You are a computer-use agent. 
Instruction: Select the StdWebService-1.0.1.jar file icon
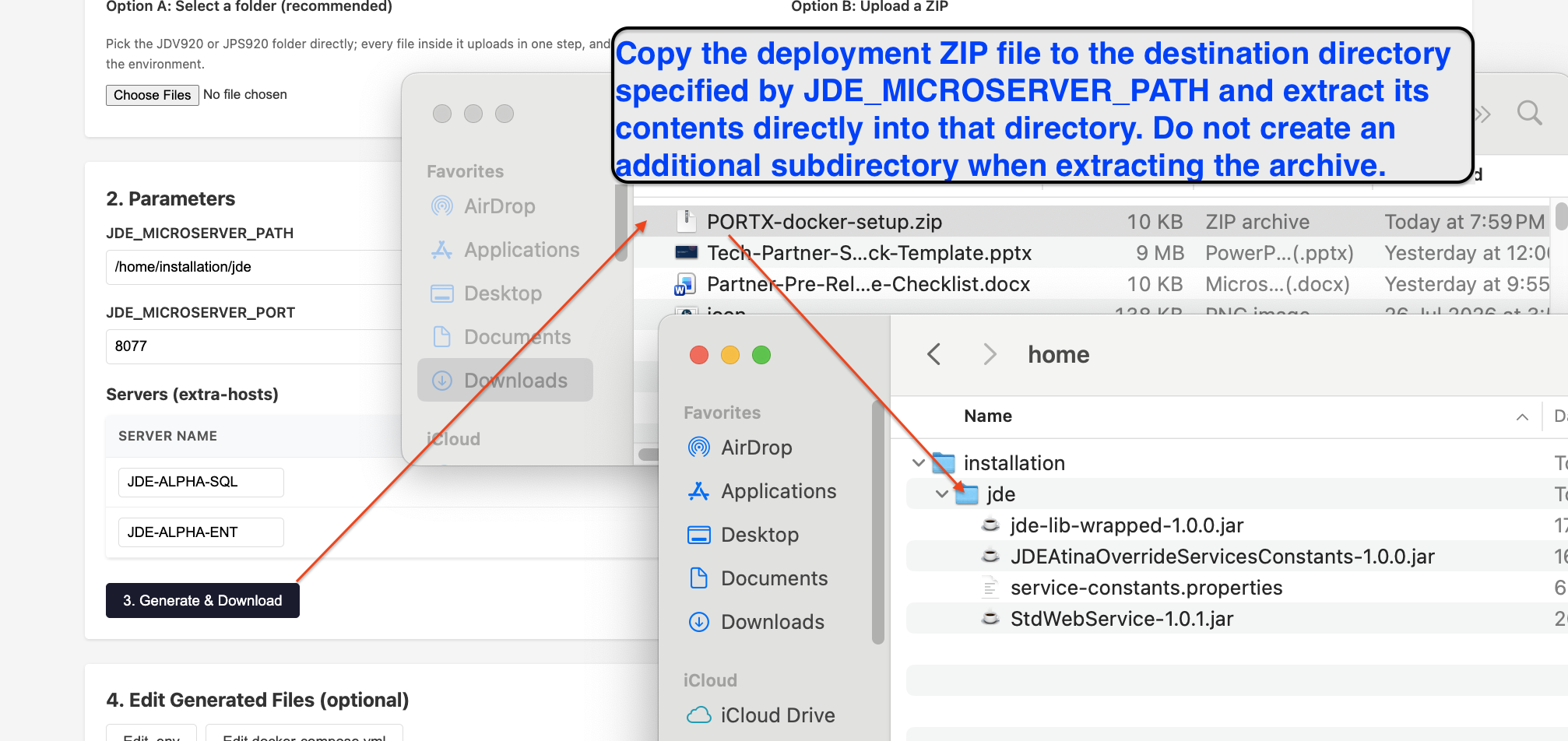(x=990, y=619)
